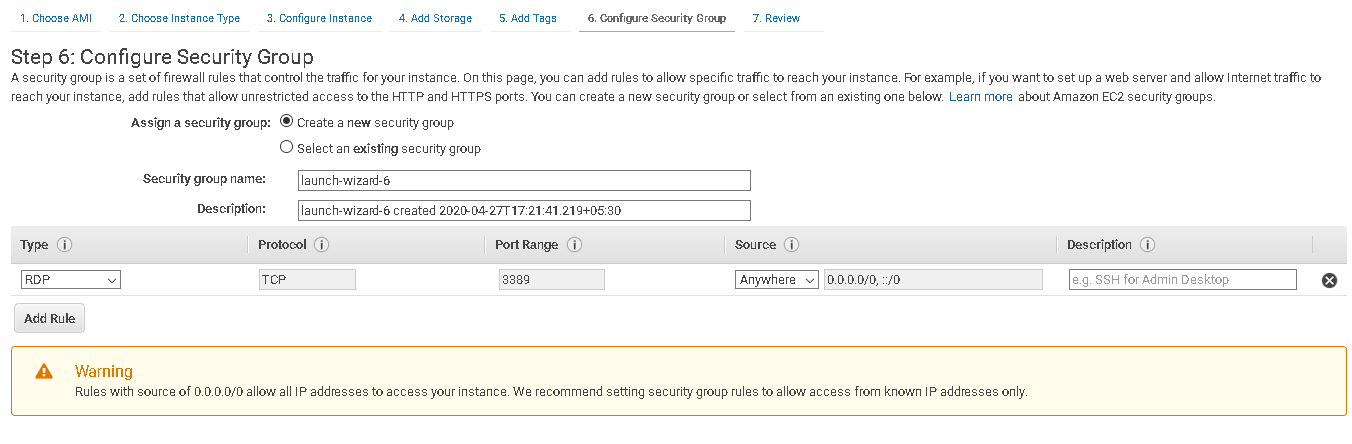Open the Anywhere source dropdown
1352x444 pixels.
coord(776,280)
